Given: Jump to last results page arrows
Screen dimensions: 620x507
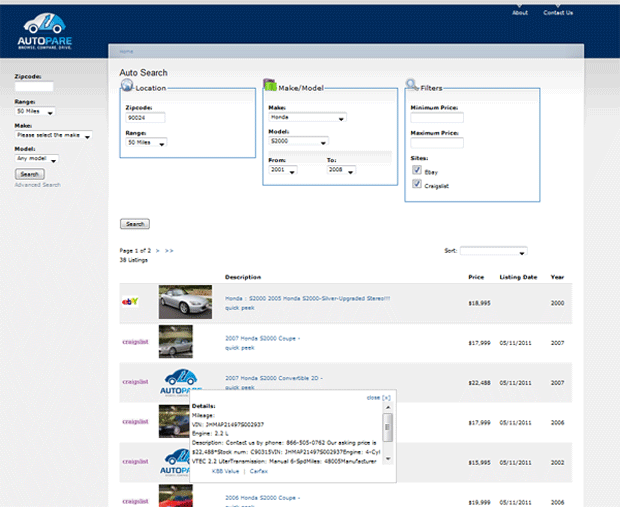Looking at the screenshot, I should pyautogui.click(x=169, y=251).
